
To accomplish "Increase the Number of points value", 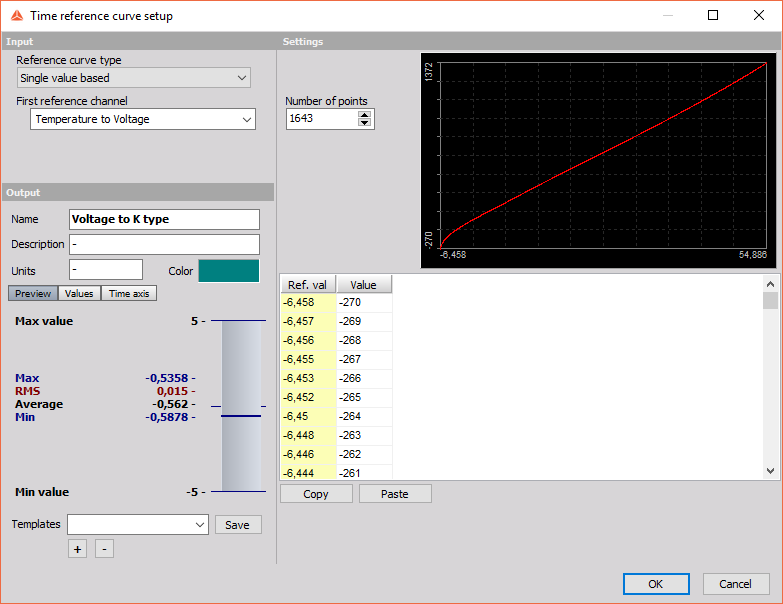I will tap(365, 115).
